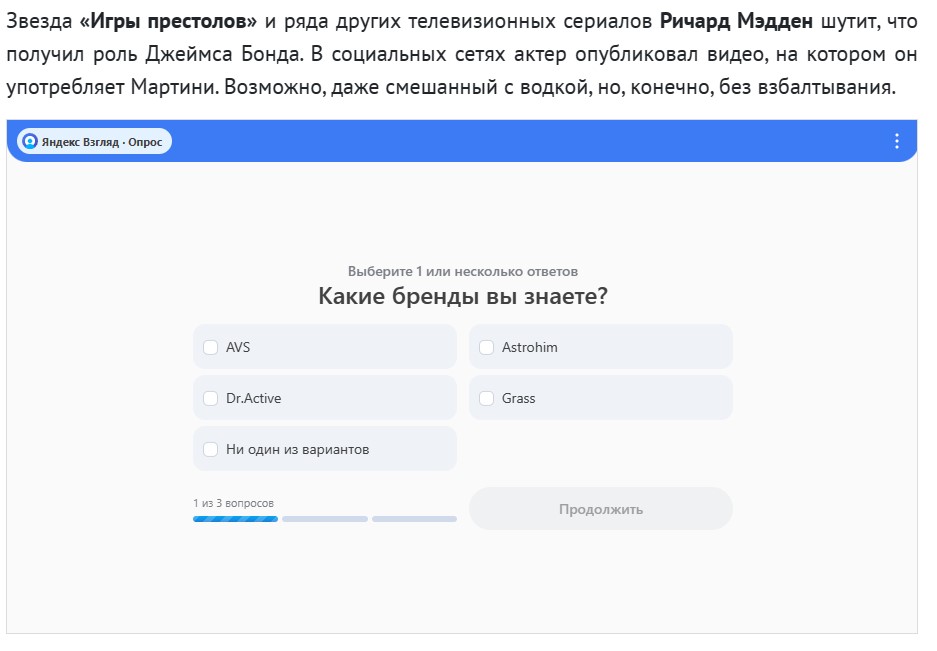Viewport: 937px width, 651px height.
Task: Click the Grass answer label
Action: (518, 398)
